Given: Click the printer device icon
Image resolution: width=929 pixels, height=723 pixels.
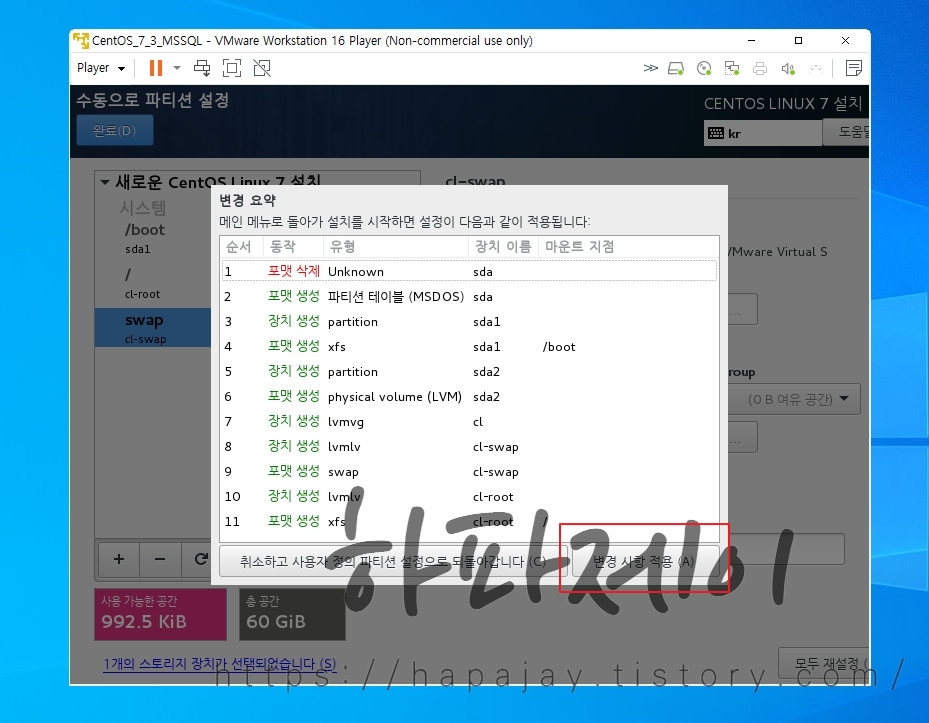Looking at the screenshot, I should (760, 69).
